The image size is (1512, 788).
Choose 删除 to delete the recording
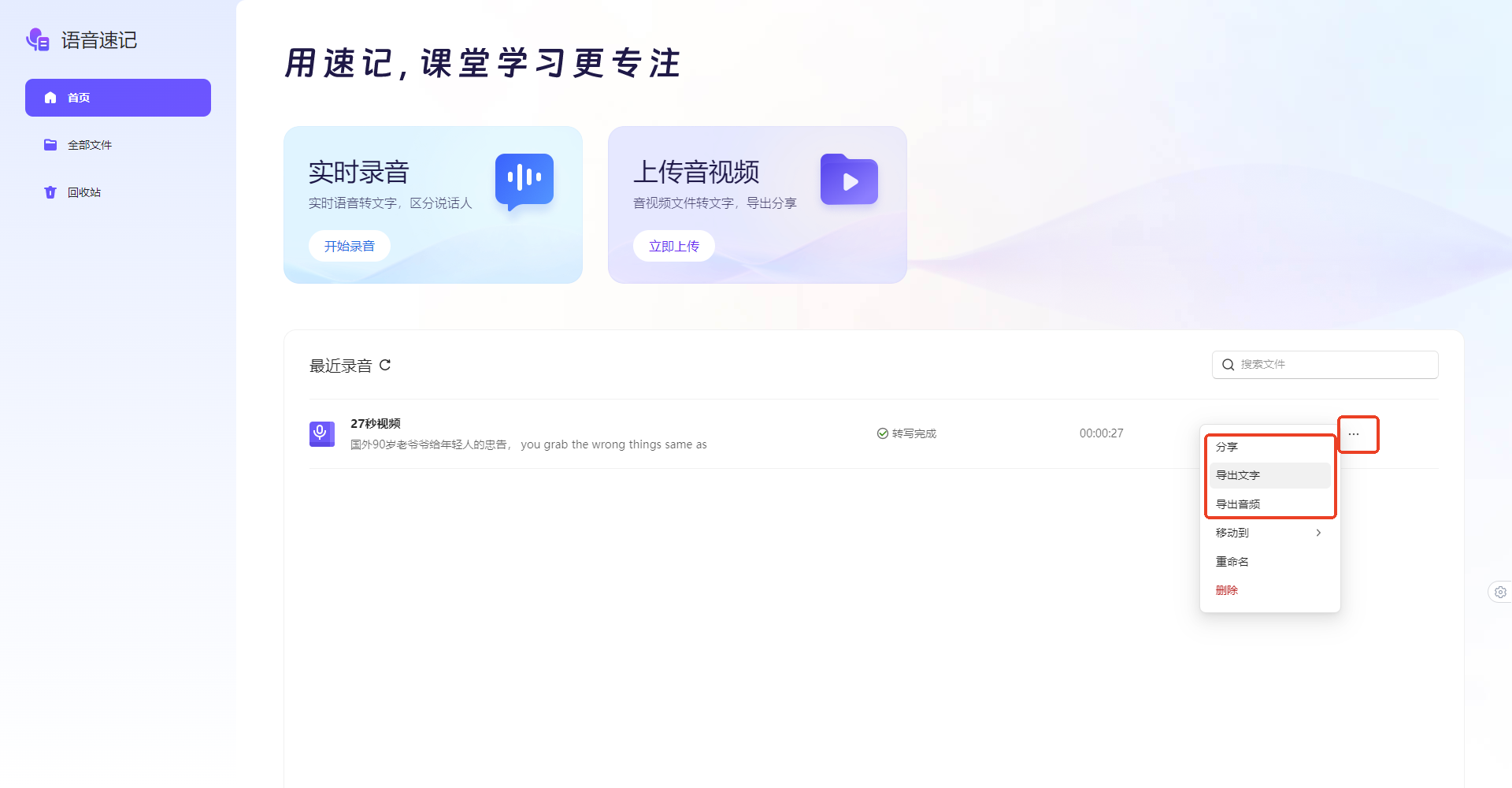tap(1269, 590)
